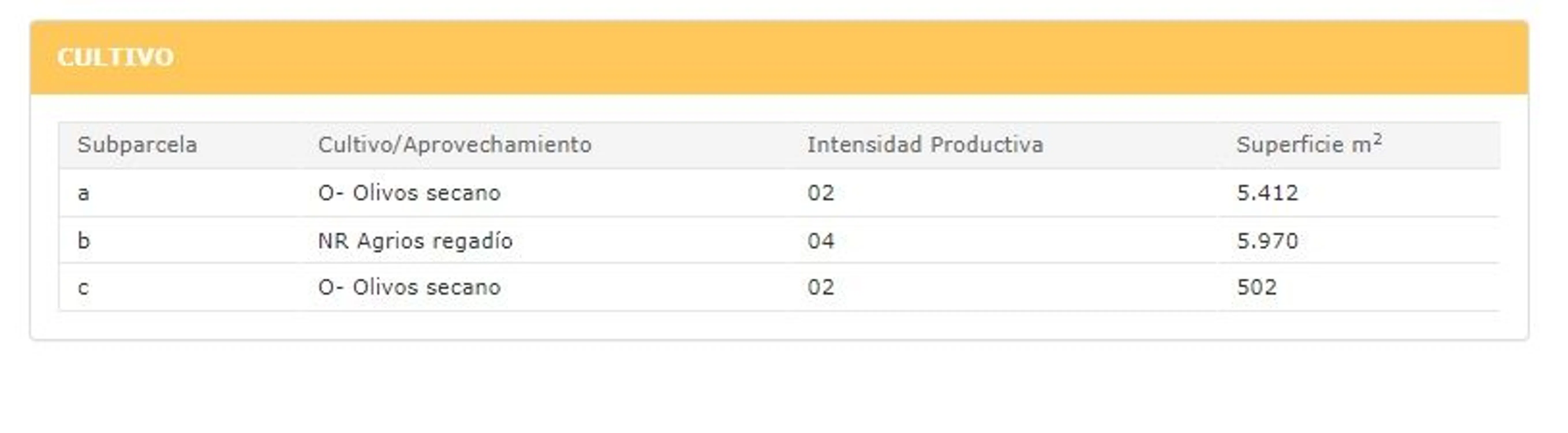Viewport: 1568px width, 433px height.
Task: Click surface value 502
Action: [x=1256, y=288]
